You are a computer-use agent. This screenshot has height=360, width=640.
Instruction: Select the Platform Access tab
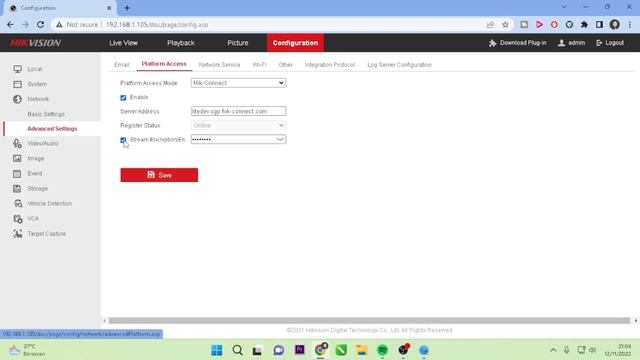click(164, 64)
